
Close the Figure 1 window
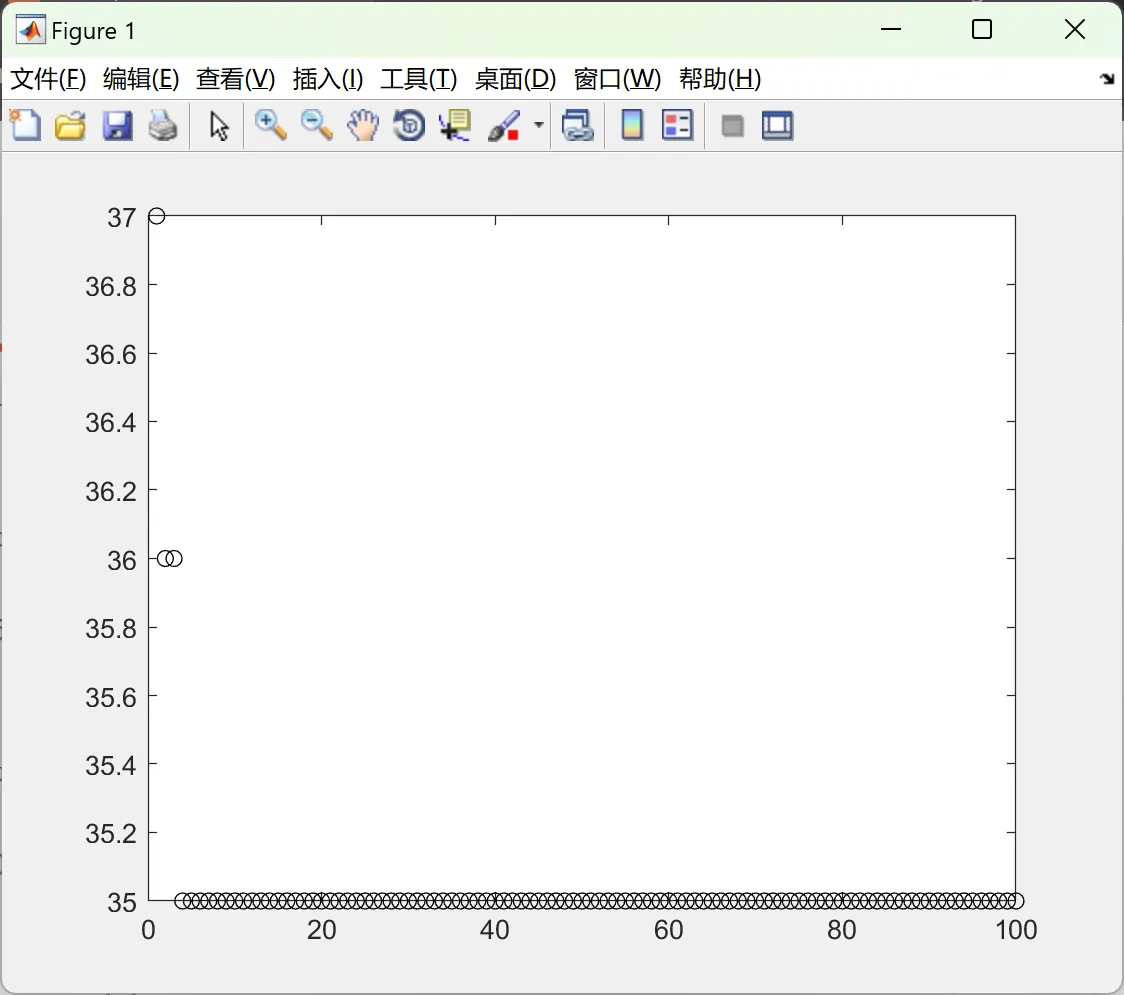click(x=1075, y=29)
